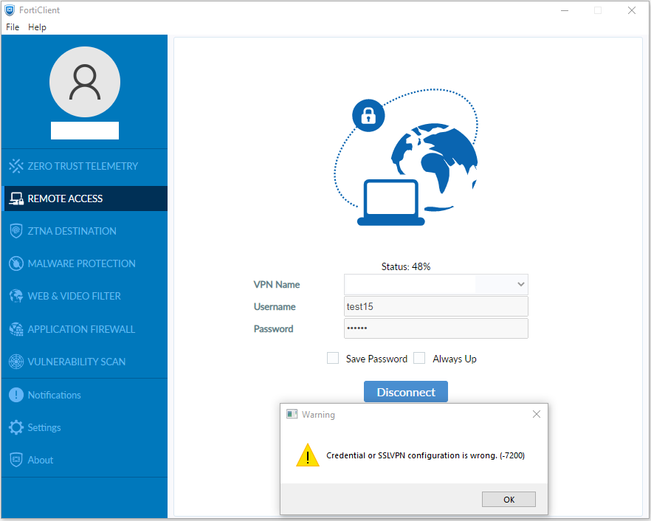651x521 pixels.
Task: Close the FortiClient window
Action: [631, 10]
